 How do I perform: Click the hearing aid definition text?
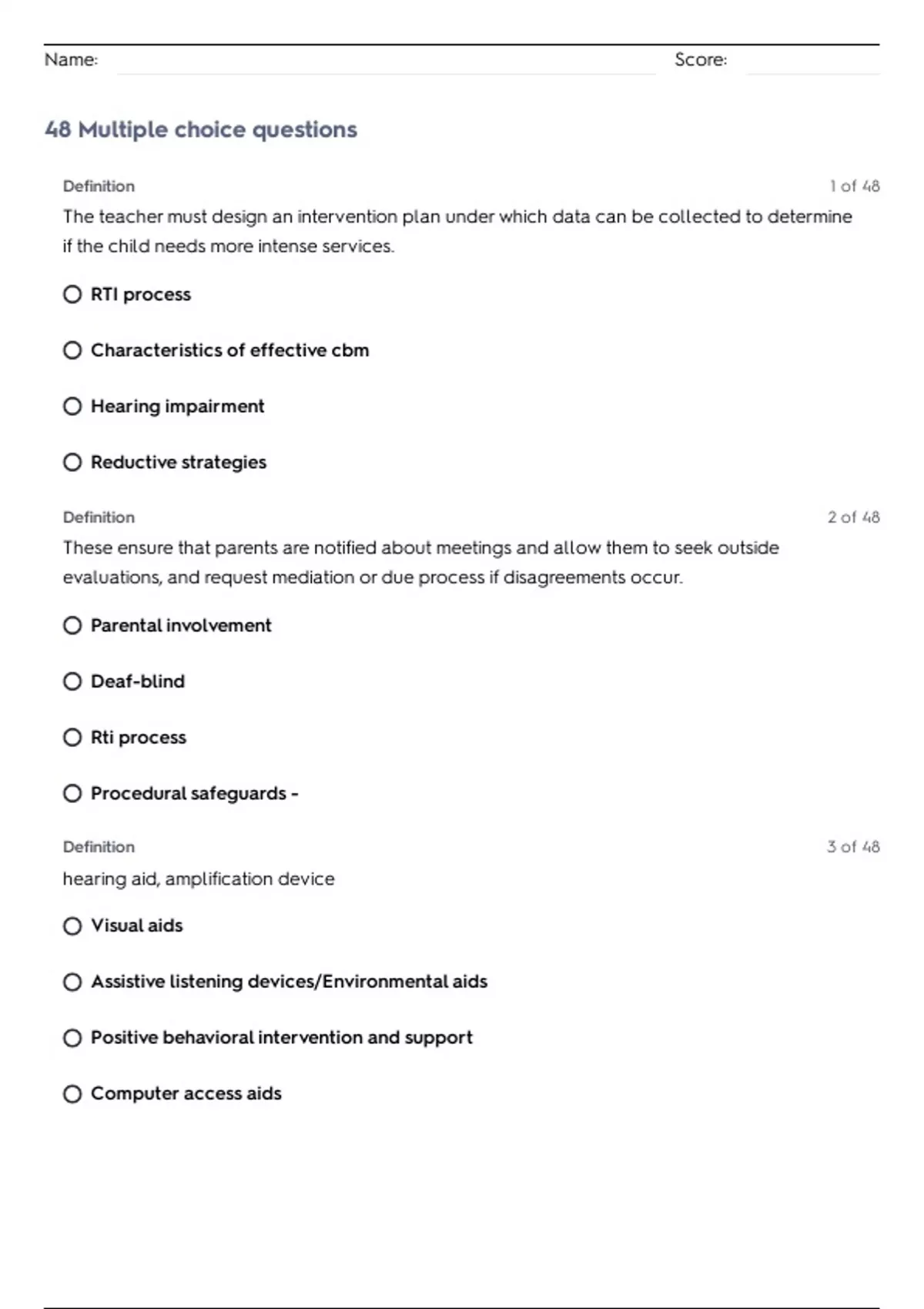pyautogui.click(x=199, y=879)
